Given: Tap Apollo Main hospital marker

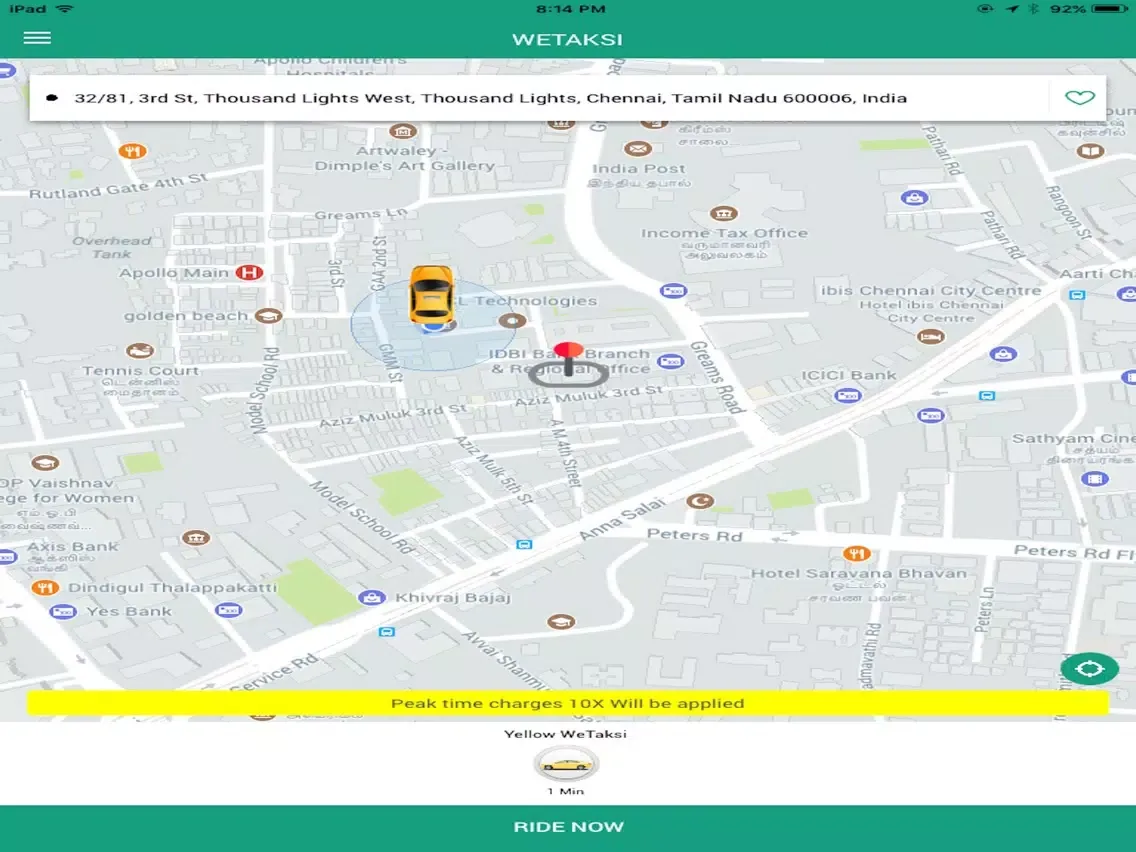Looking at the screenshot, I should coord(250,273).
